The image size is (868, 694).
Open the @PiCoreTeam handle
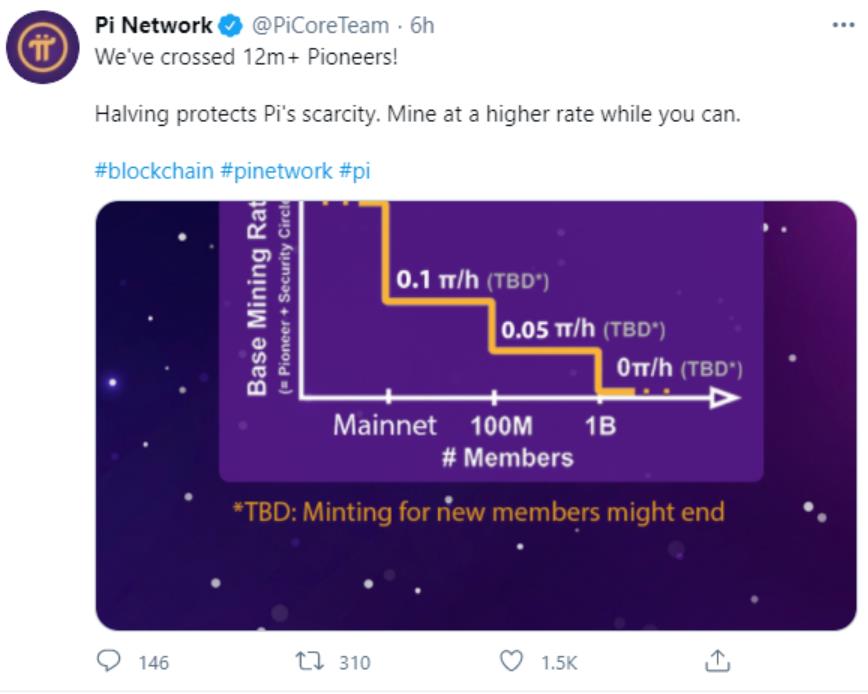pyautogui.click(x=321, y=25)
